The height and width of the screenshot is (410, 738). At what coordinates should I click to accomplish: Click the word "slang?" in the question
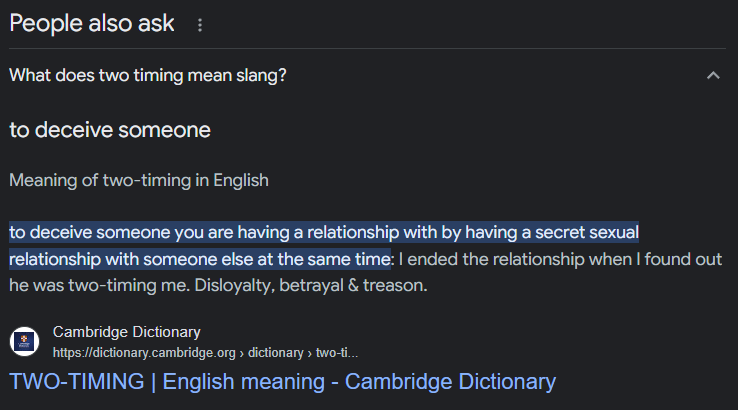coord(263,76)
